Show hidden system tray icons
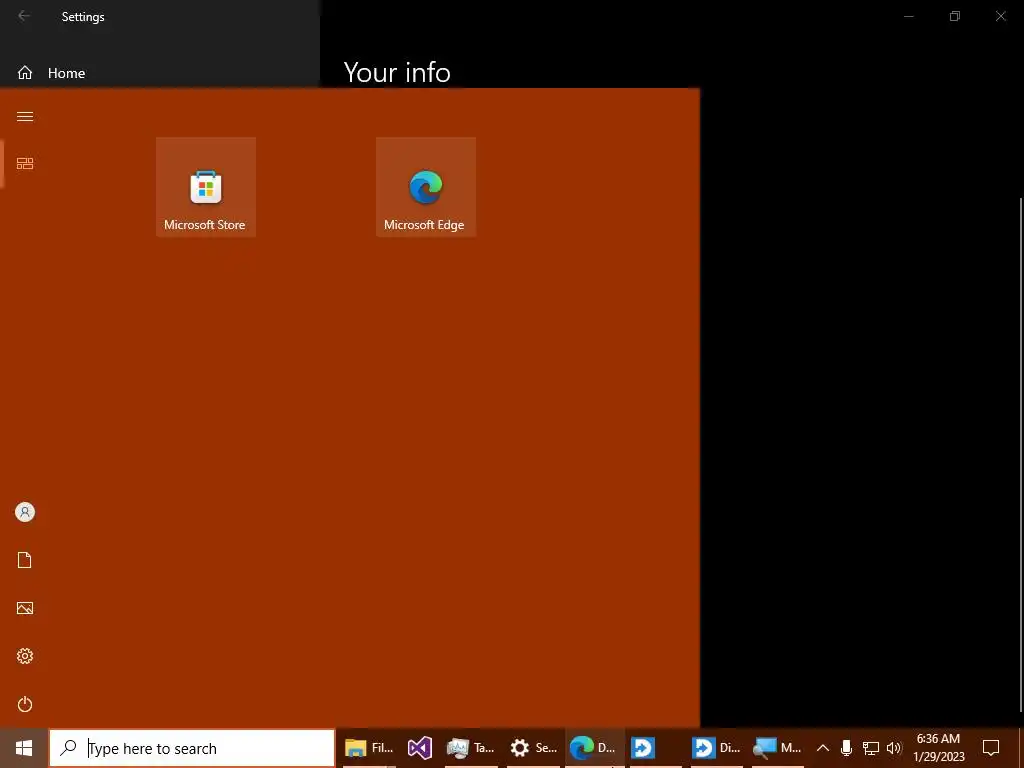The height and width of the screenshot is (768, 1024). tap(823, 748)
